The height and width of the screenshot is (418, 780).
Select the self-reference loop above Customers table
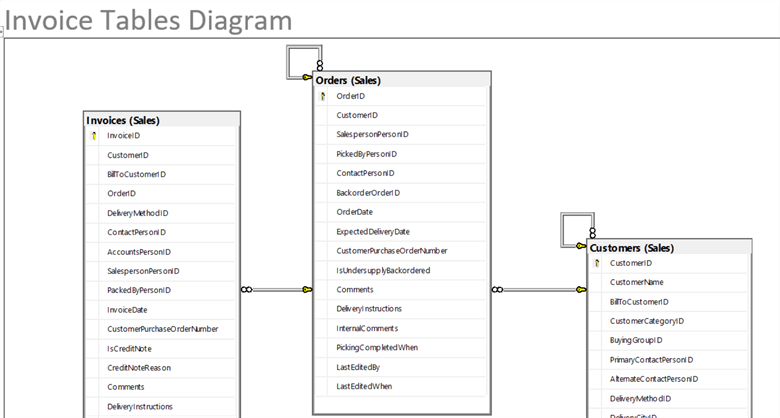pyautogui.click(x=576, y=229)
